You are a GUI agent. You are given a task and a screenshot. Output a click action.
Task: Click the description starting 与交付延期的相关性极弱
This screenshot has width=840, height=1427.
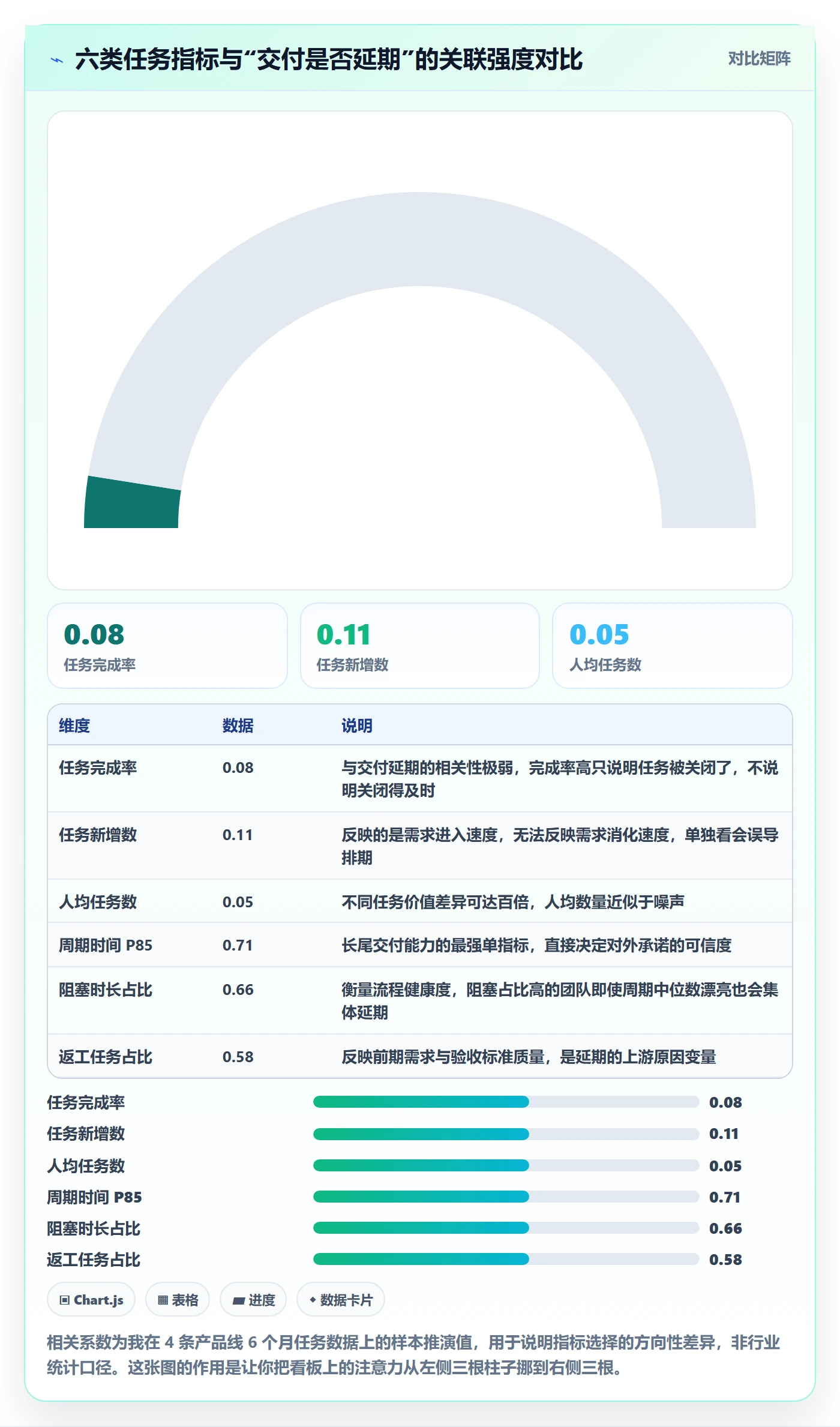560,779
